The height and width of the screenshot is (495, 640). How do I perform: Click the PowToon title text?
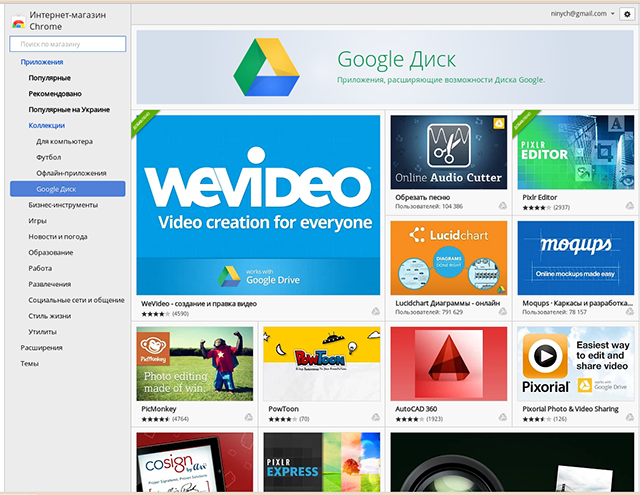point(283,409)
